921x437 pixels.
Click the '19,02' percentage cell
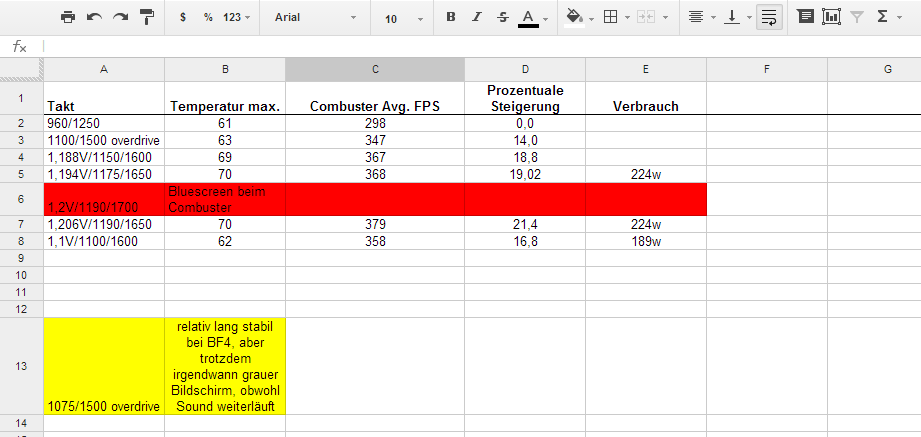click(x=525, y=174)
